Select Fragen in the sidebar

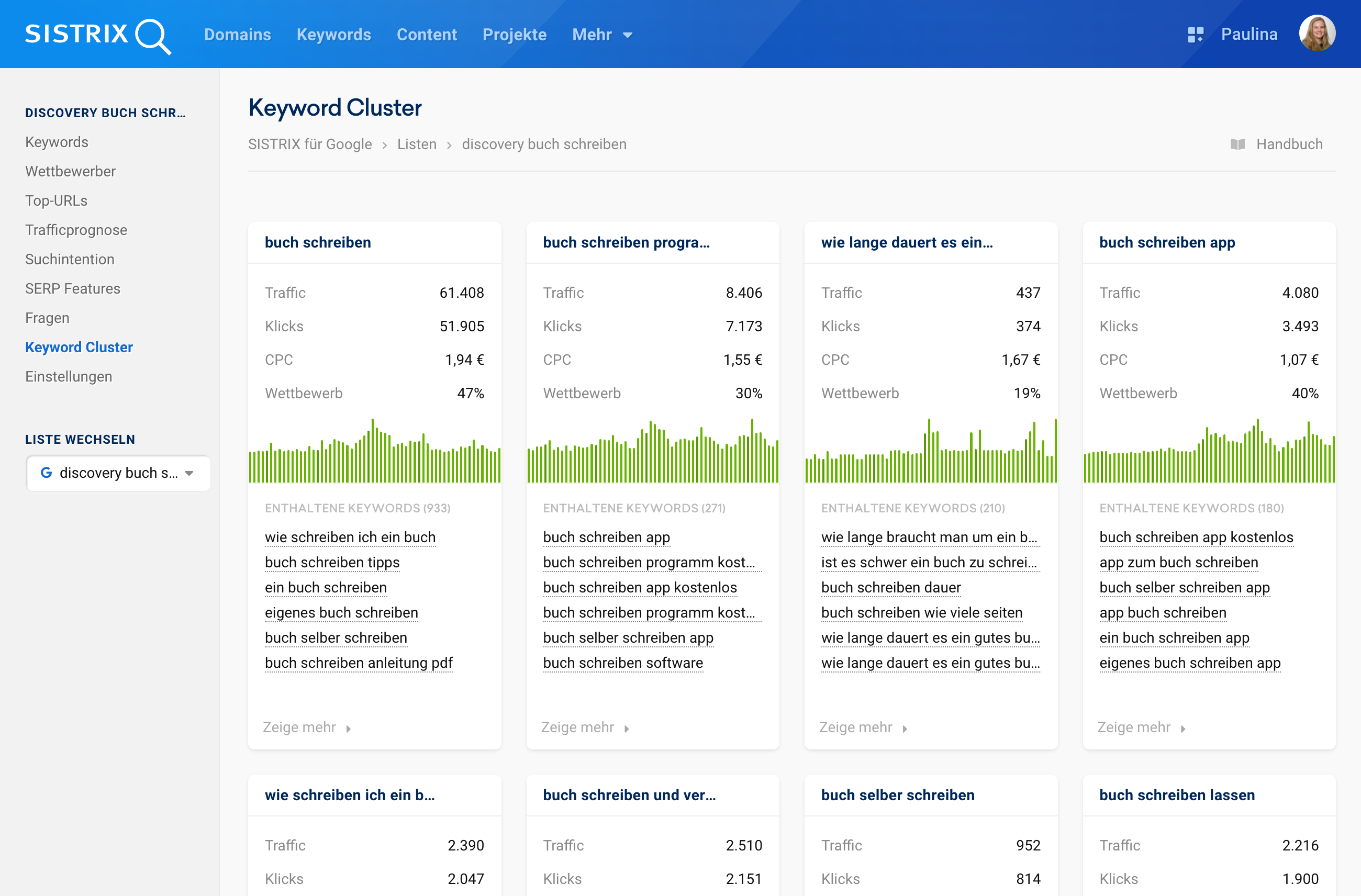click(x=47, y=318)
